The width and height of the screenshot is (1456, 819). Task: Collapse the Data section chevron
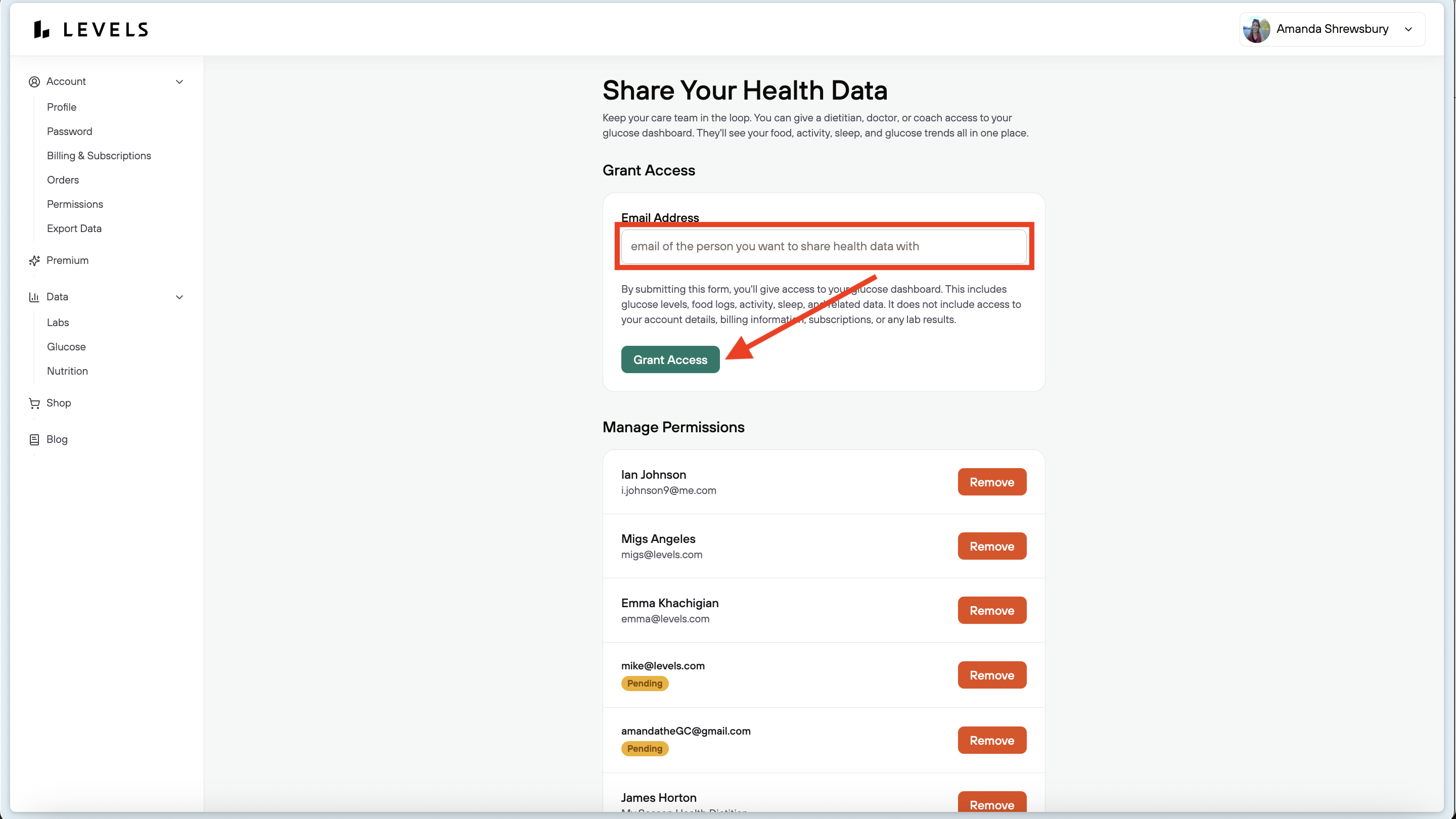click(x=180, y=297)
